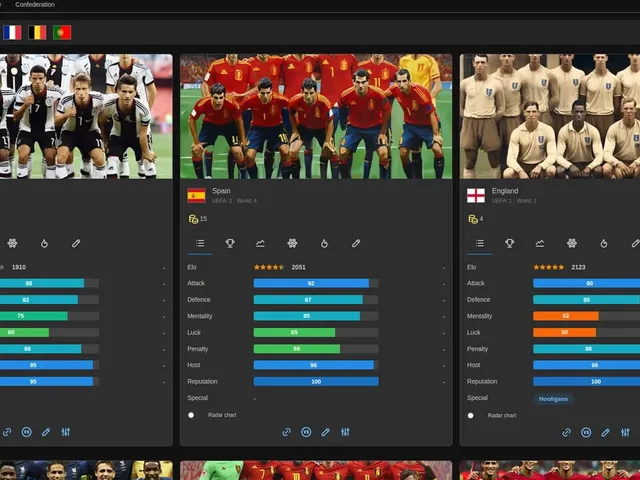Viewport: 640px width, 480px height.
Task: Open Germany card soccer ball tab
Action: click(12, 243)
